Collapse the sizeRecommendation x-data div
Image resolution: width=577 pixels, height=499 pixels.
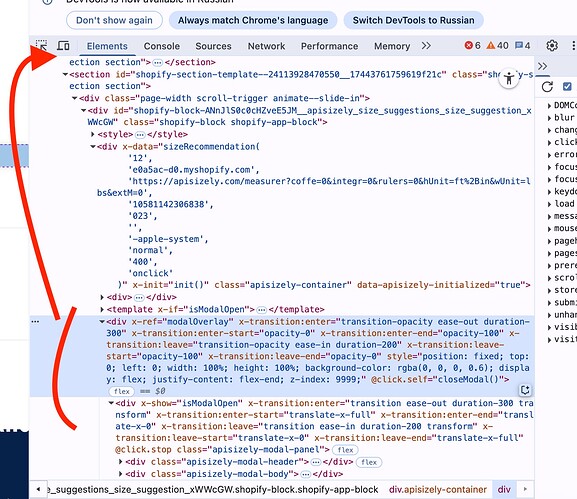(x=93, y=146)
